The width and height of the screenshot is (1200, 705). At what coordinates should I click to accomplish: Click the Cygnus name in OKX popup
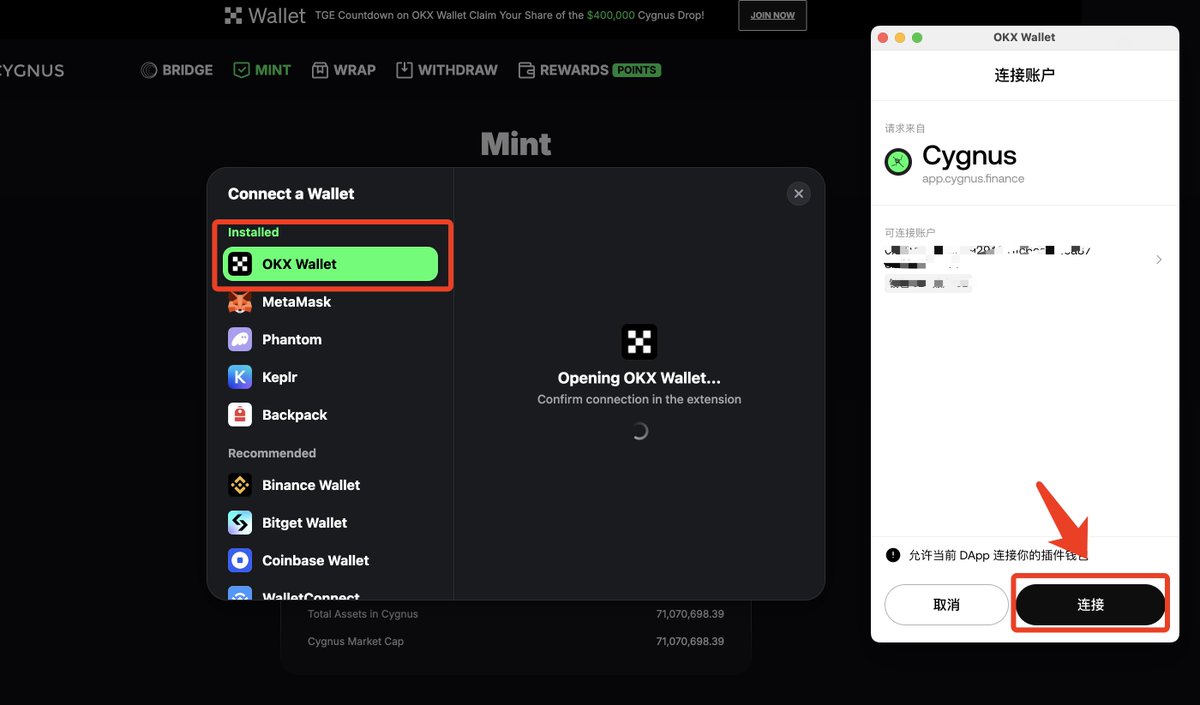969,156
